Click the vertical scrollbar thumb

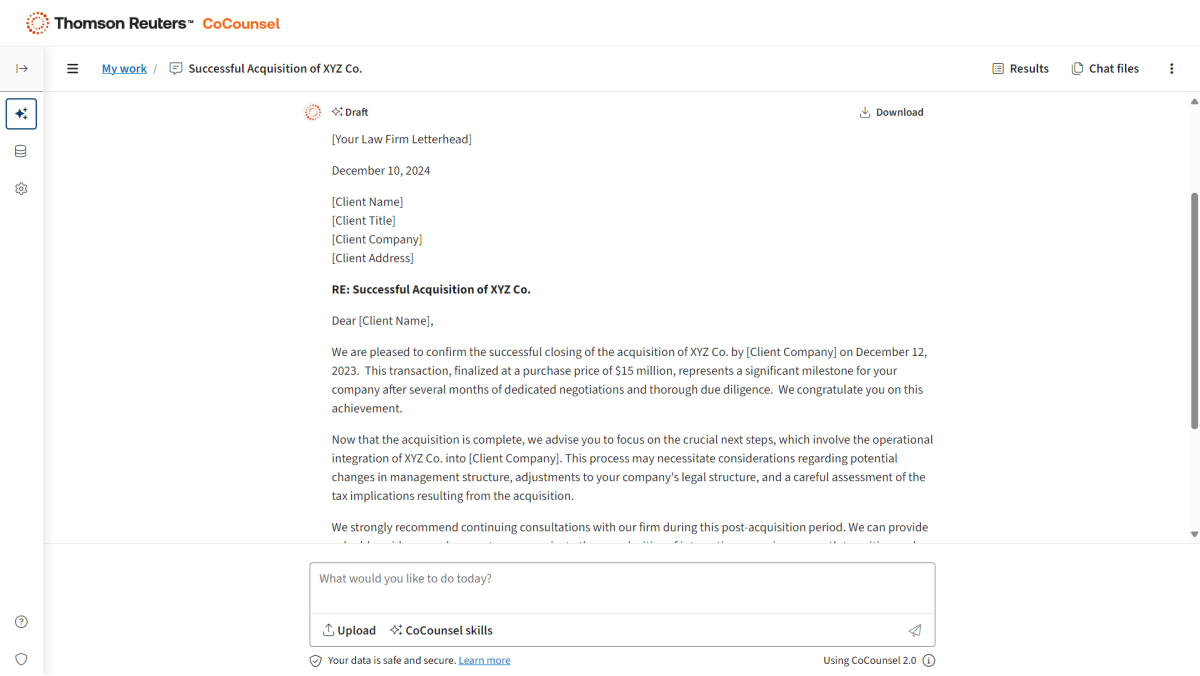coord(1194,310)
